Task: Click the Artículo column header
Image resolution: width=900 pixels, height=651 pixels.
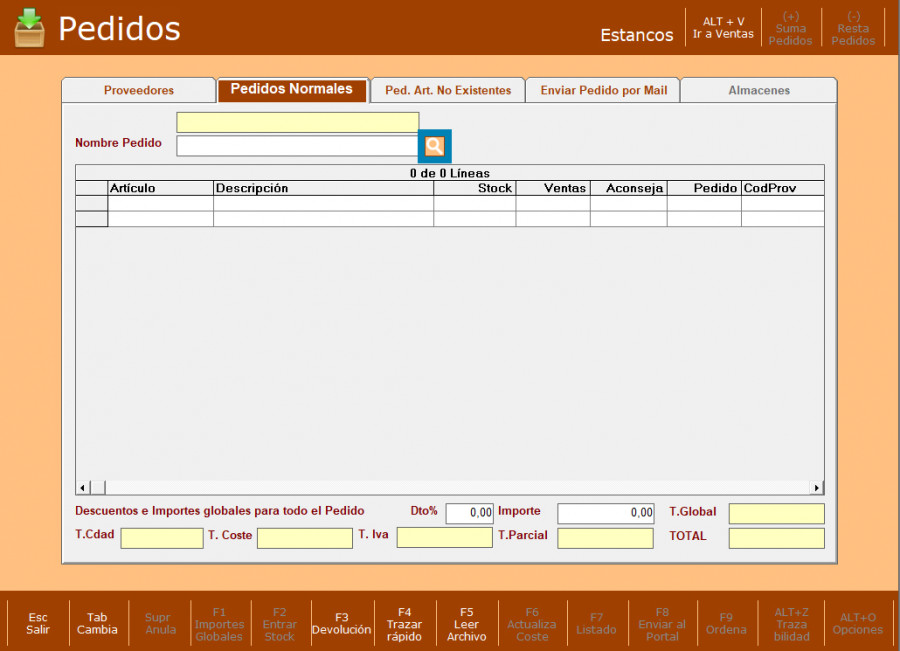Action: tap(160, 188)
